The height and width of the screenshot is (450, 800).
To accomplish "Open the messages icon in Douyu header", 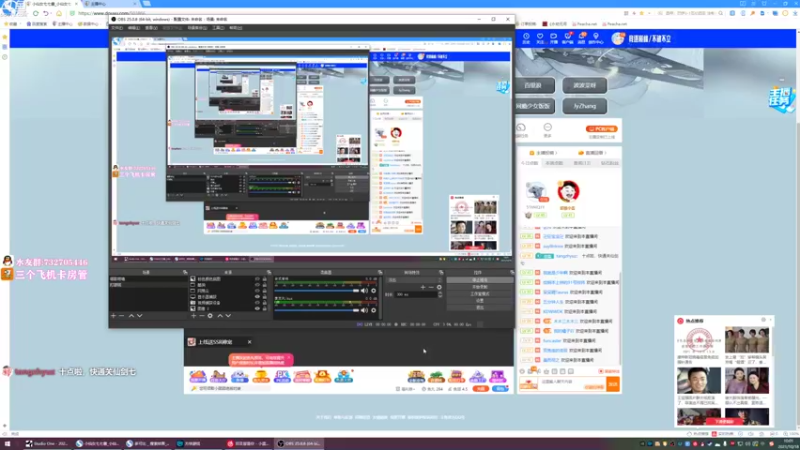I will click(x=581, y=38).
